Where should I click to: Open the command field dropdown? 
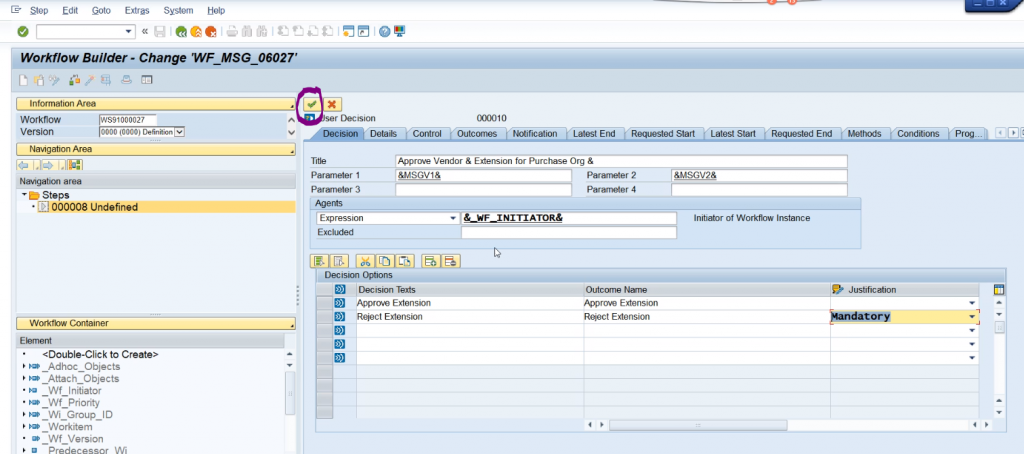coord(128,31)
